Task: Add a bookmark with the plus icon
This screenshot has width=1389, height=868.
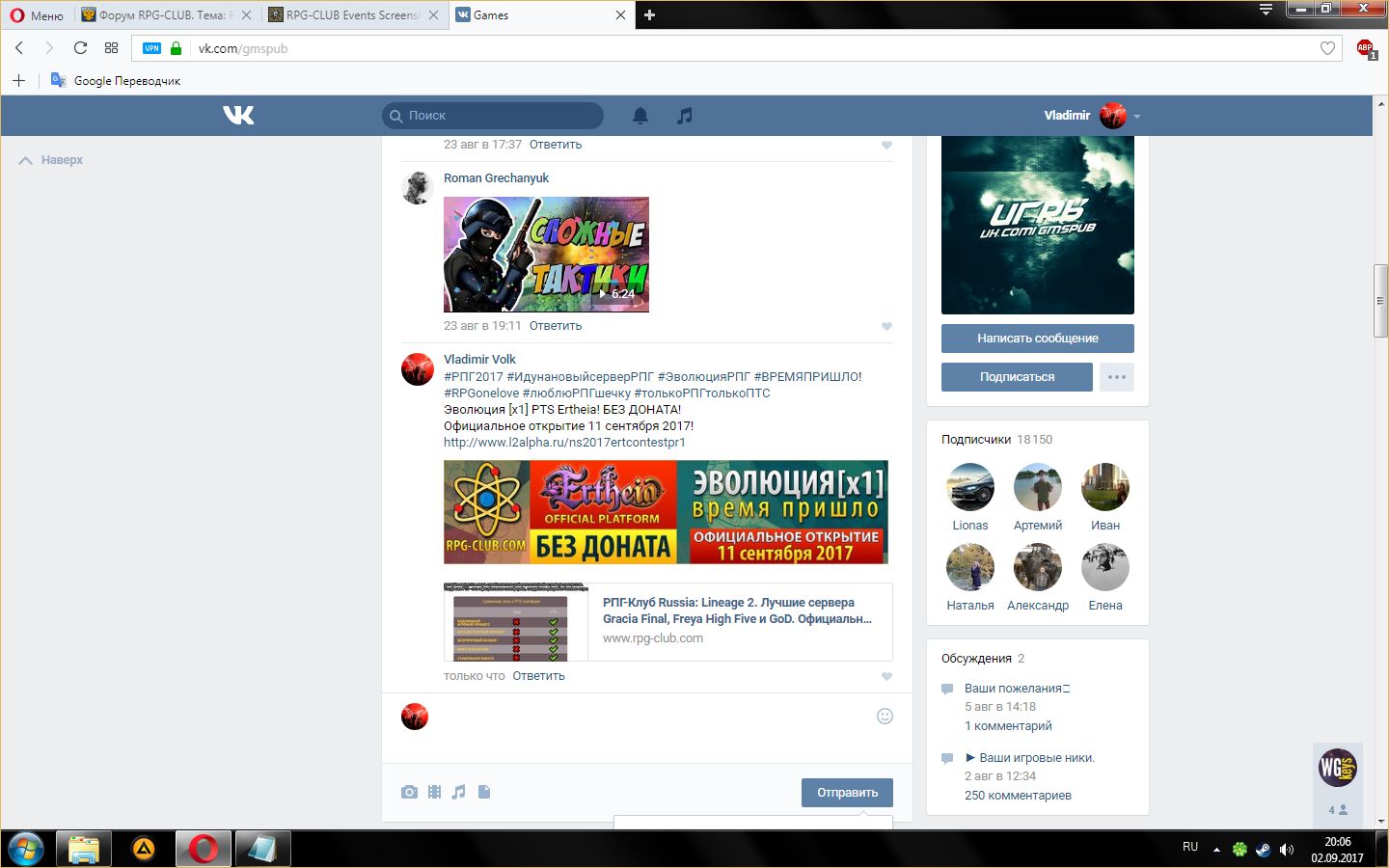Action: (18, 81)
